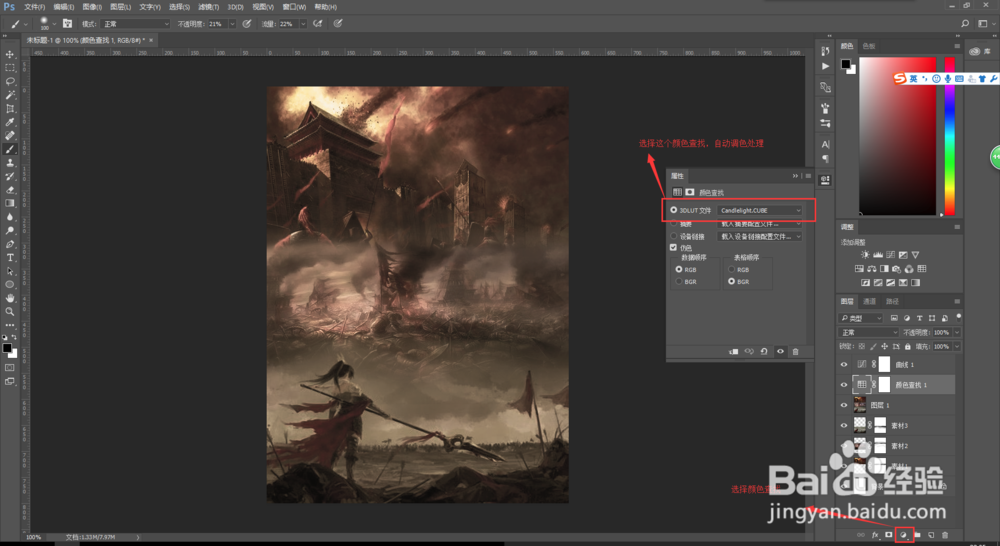Select the 设备链接 radio button
This screenshot has width=1000, height=546.
pyautogui.click(x=673, y=236)
